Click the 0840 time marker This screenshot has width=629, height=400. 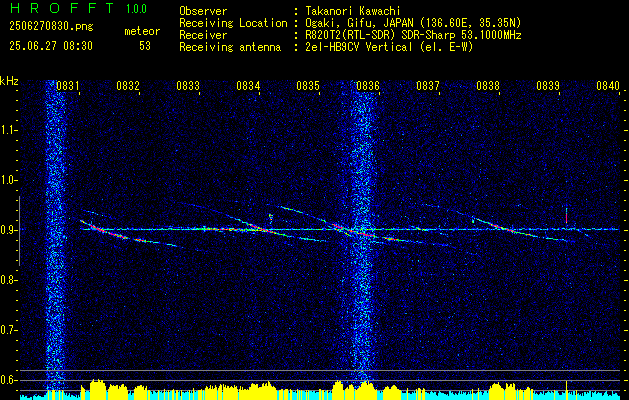point(608,86)
